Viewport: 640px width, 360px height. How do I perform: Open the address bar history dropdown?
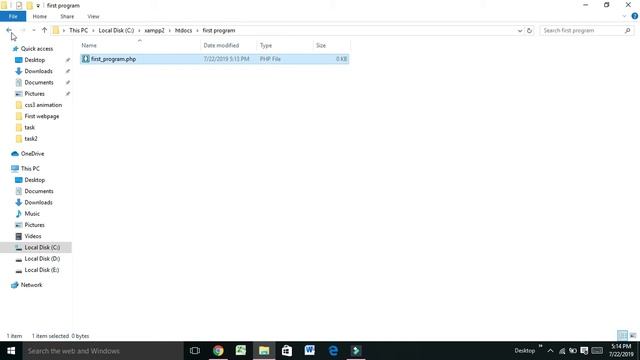[520, 31]
